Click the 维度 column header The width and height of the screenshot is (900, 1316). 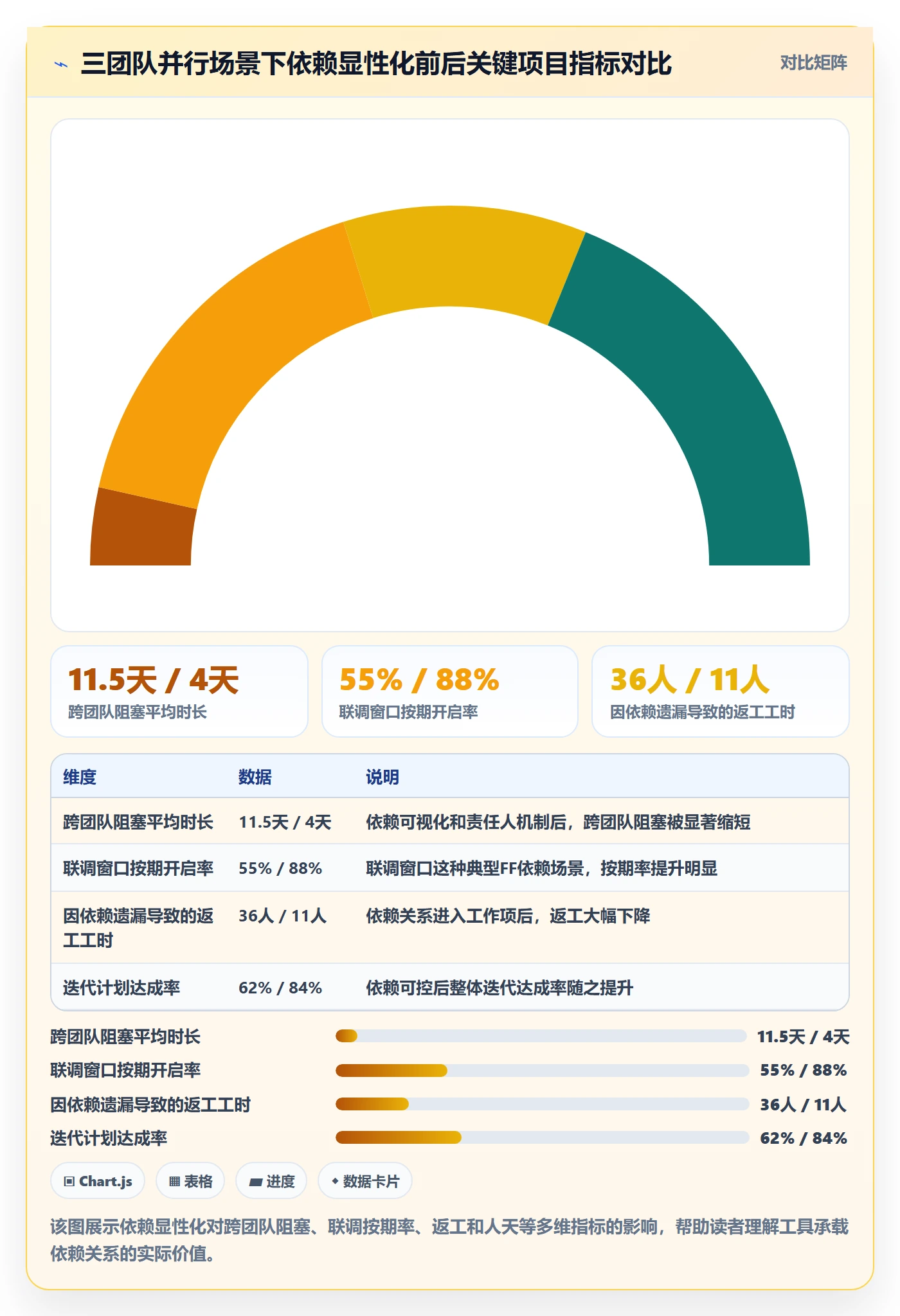80,777
